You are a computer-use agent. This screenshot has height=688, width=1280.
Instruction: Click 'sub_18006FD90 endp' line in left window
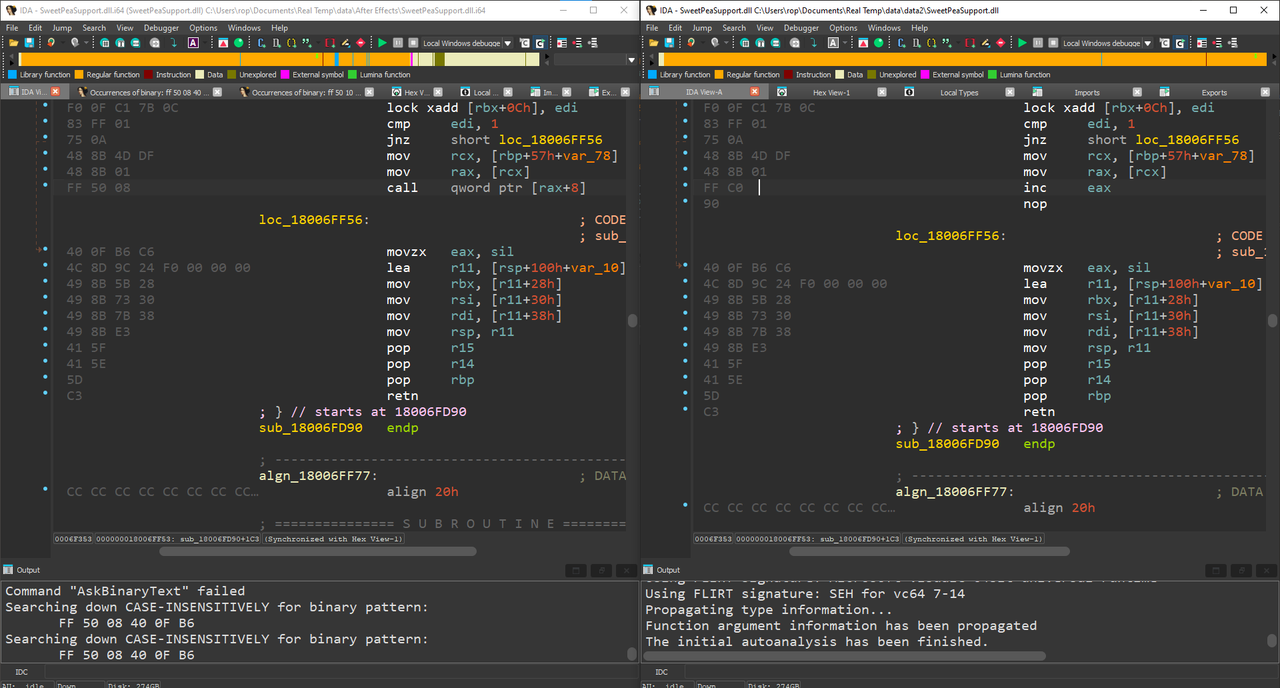338,428
